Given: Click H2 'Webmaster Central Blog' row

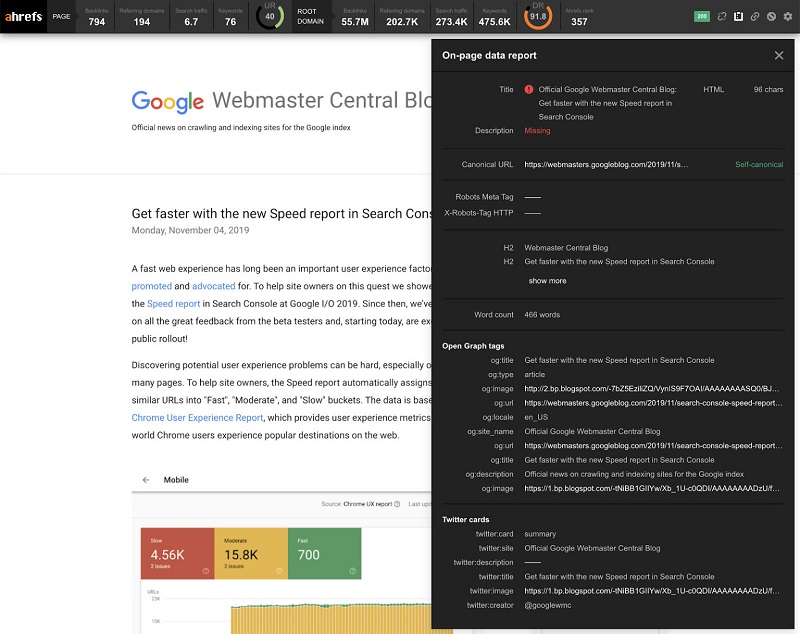Looking at the screenshot, I should click(x=566, y=248).
